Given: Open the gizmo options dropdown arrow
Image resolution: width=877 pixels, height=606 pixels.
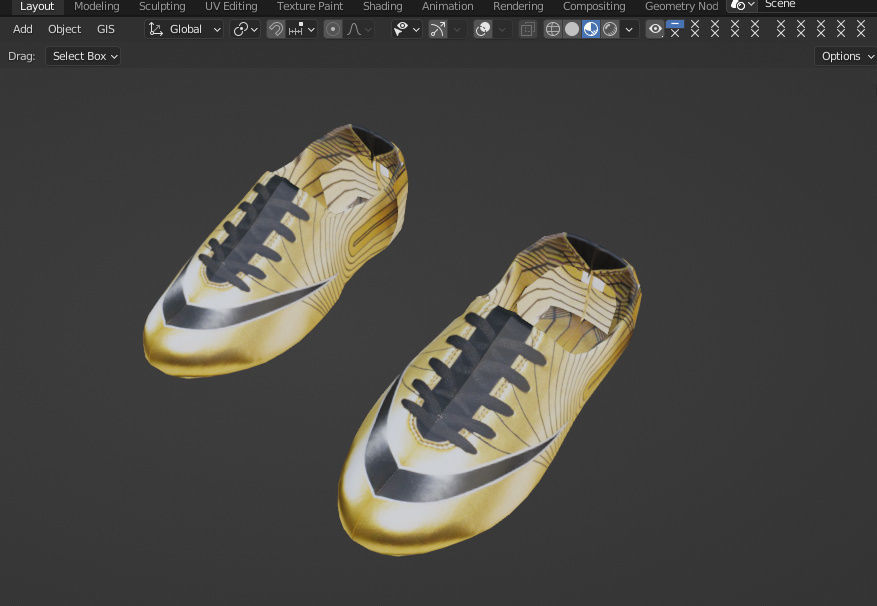Looking at the screenshot, I should click(457, 29).
